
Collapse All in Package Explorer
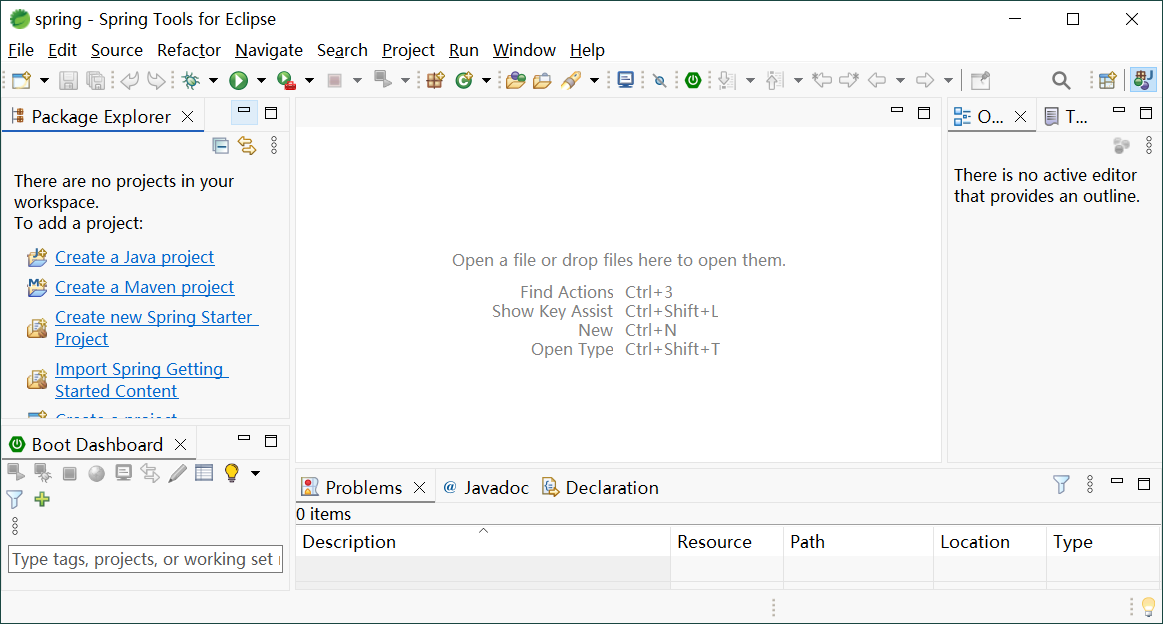(220, 145)
